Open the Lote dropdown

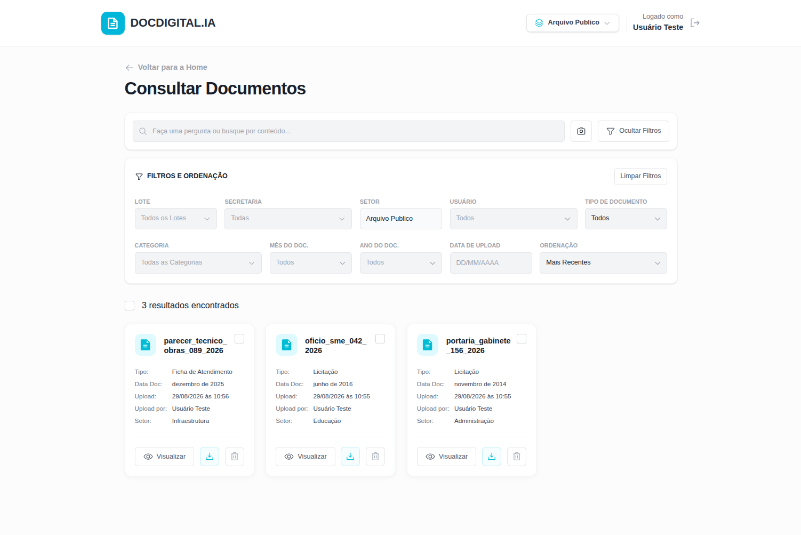pos(176,219)
